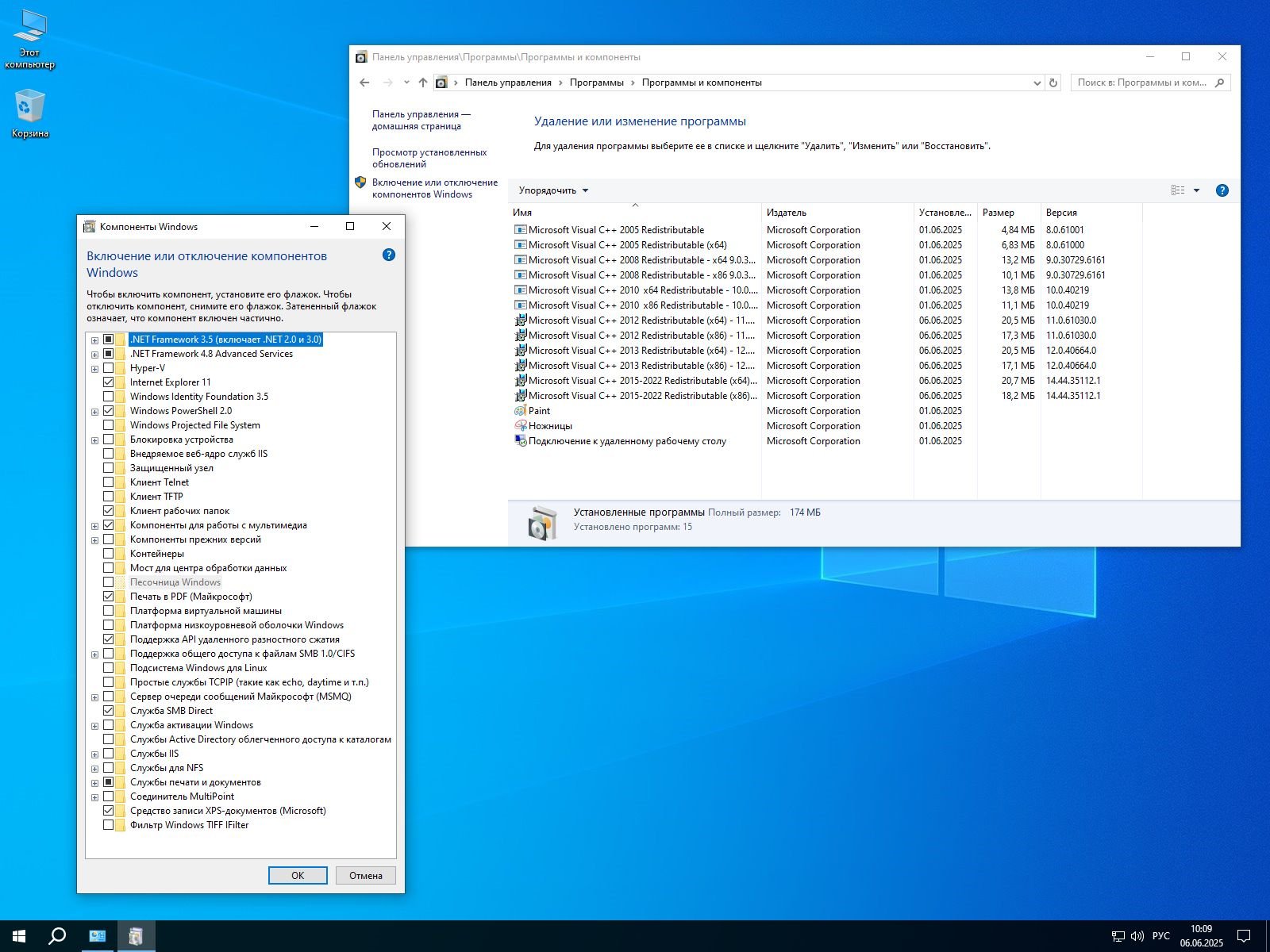
Task: Click OK in Windows Features dialog
Action: (298, 875)
